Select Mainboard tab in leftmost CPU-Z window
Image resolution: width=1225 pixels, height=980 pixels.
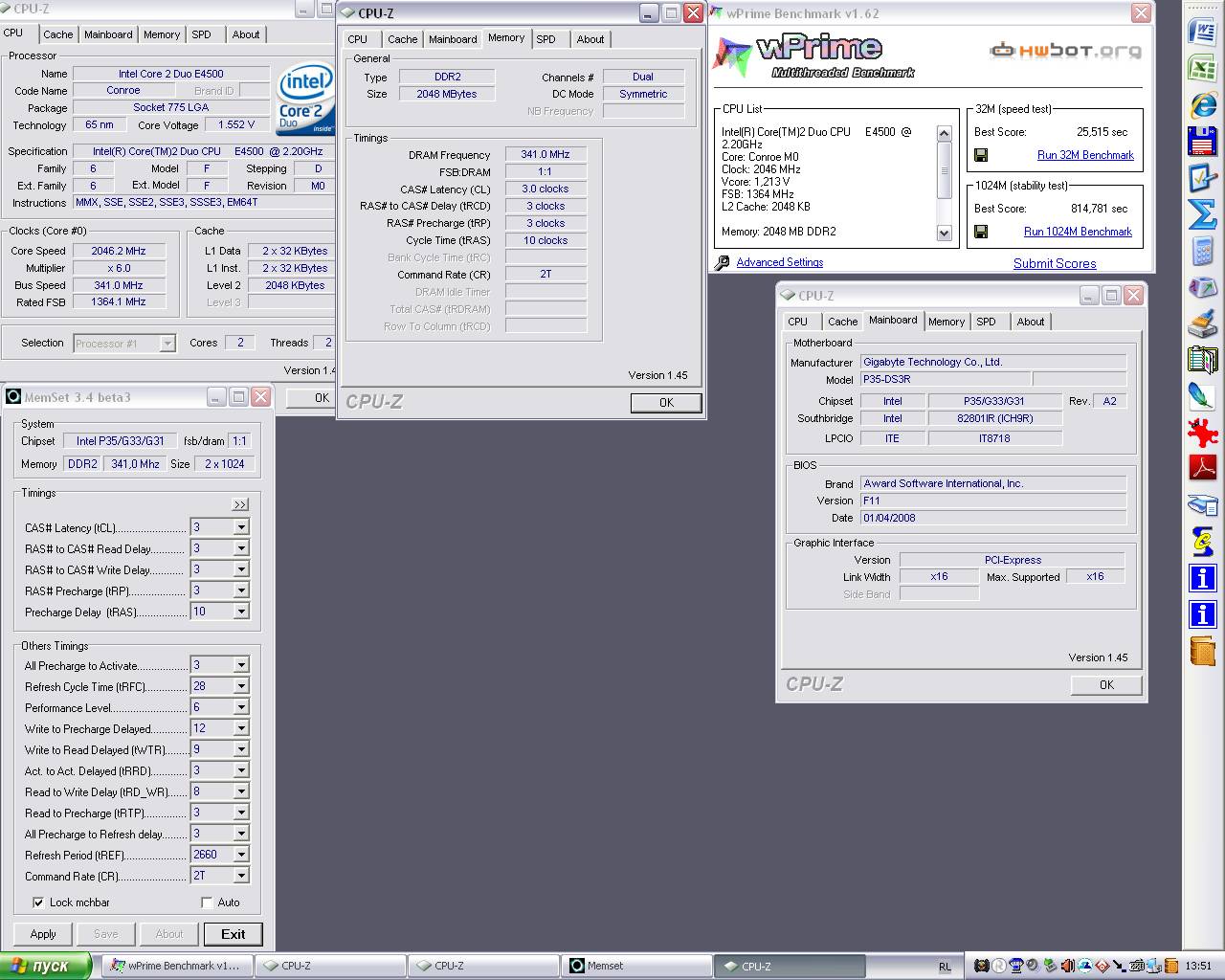point(108,34)
